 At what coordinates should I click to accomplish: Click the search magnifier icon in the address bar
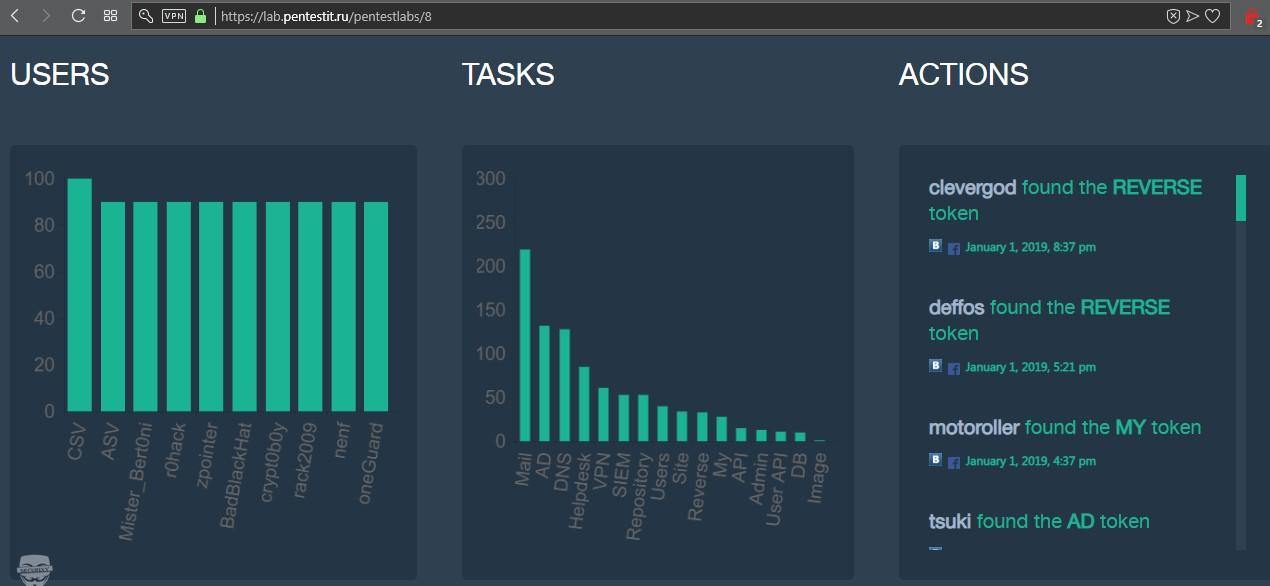tap(146, 16)
